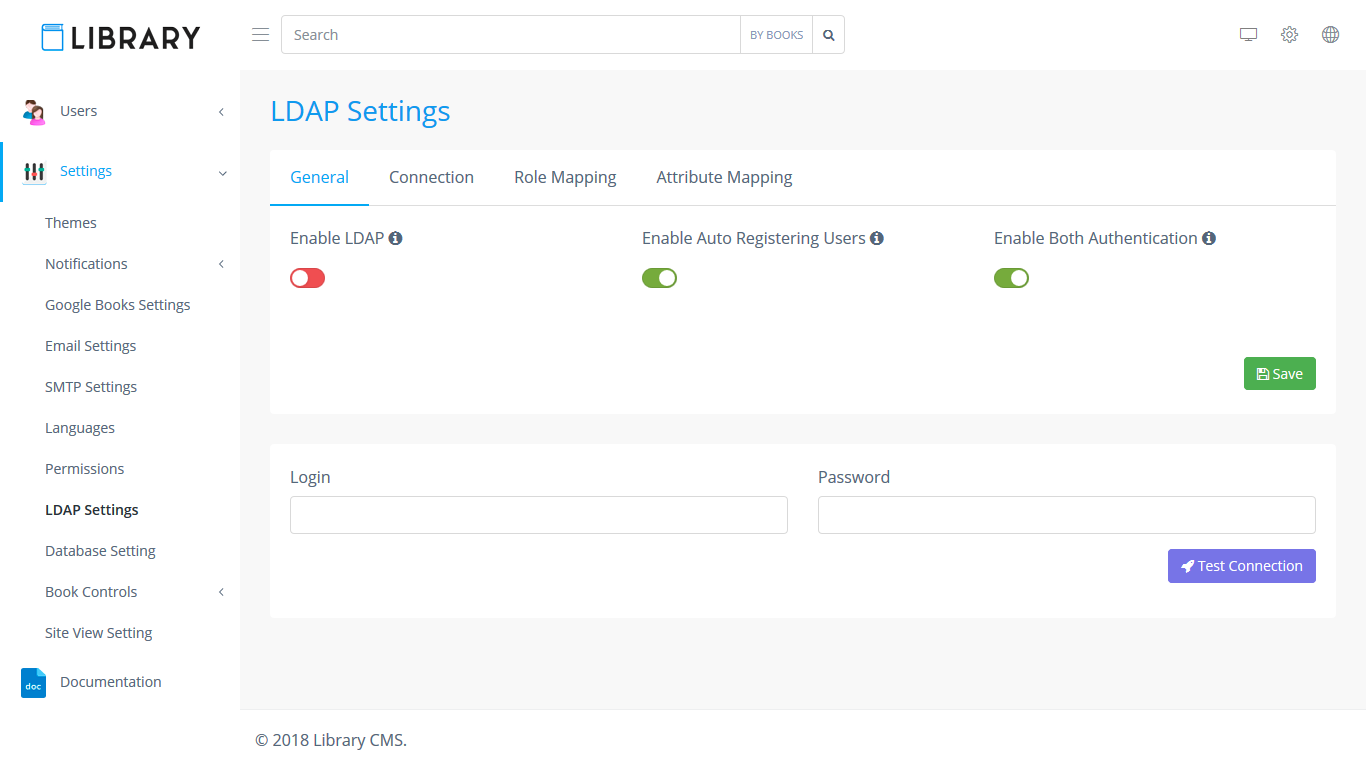The height and width of the screenshot is (768, 1366).
Task: Open the BY BOOKS search filter dropdown
Action: click(x=776, y=35)
